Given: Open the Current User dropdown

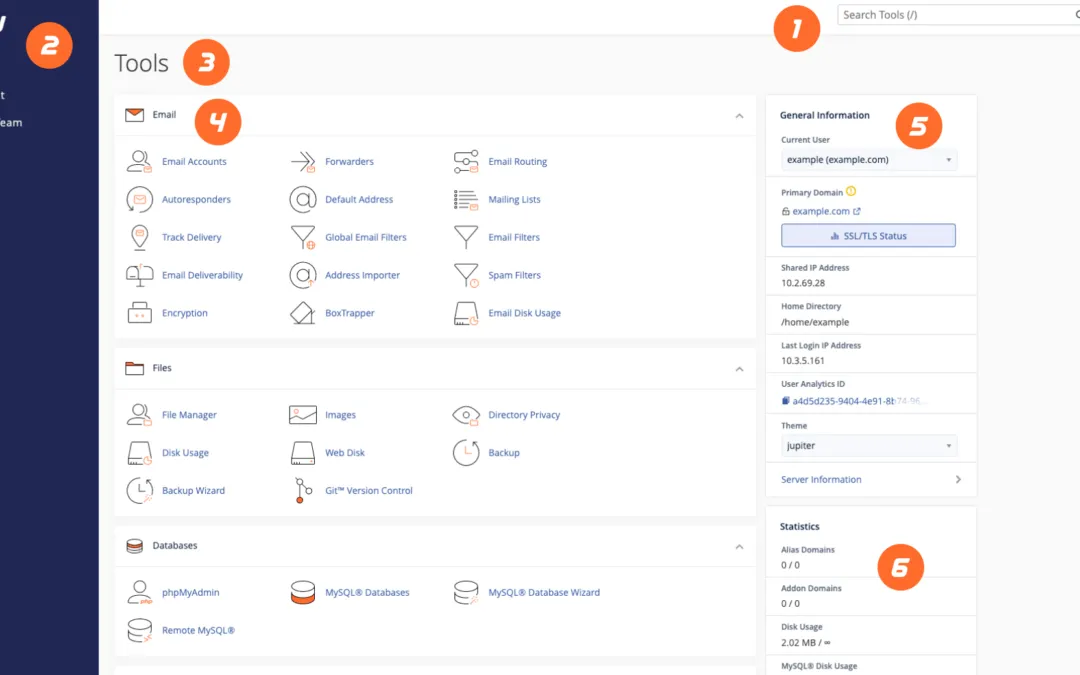Looking at the screenshot, I should pos(867,159).
